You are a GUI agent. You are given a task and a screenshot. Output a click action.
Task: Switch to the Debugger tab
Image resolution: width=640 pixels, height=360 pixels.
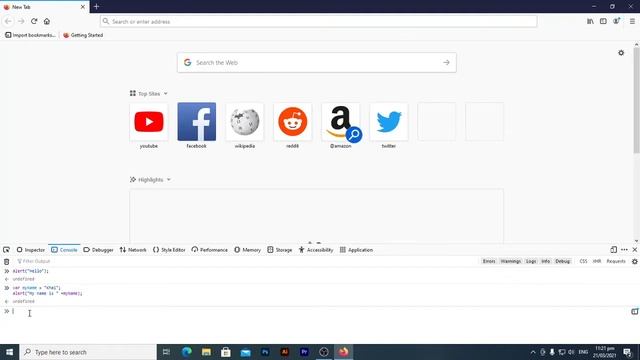[98, 250]
